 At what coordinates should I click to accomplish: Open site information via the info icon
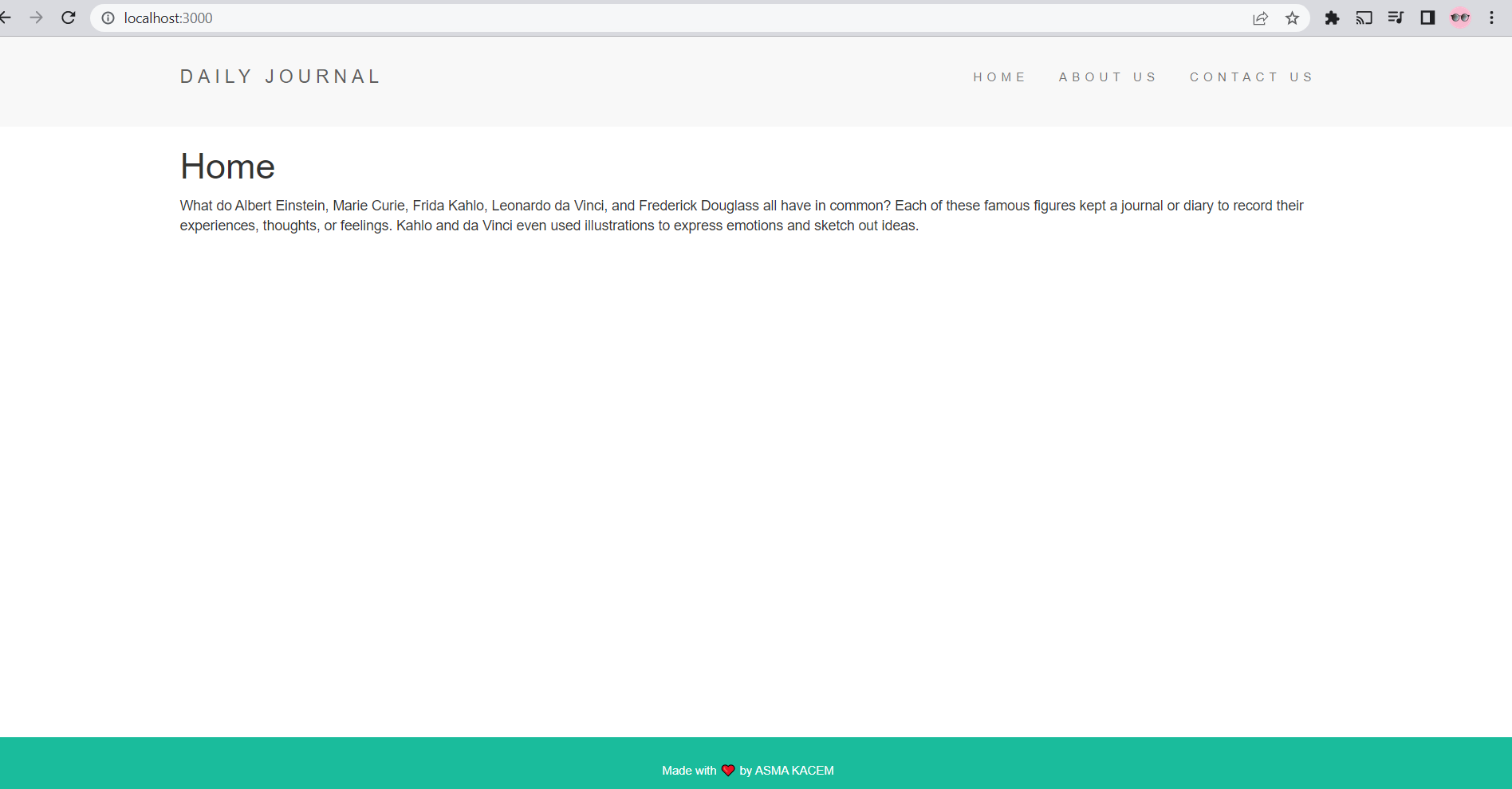[x=106, y=18]
